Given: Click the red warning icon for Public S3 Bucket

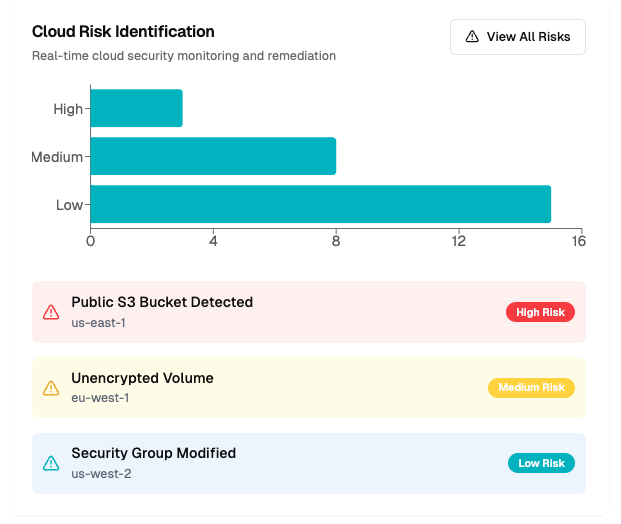Looking at the screenshot, I should pos(51,312).
